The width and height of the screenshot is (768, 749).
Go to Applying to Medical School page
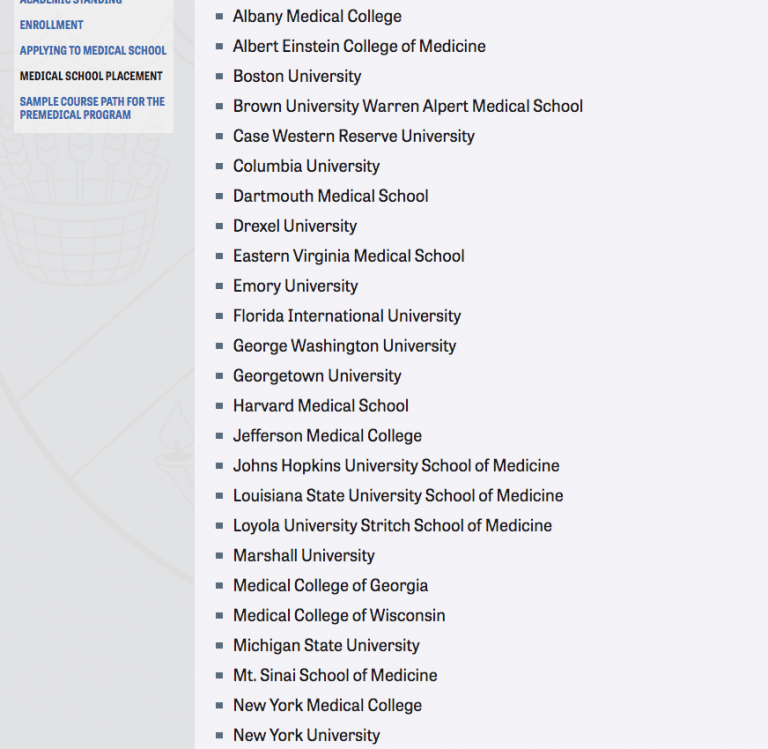[93, 50]
